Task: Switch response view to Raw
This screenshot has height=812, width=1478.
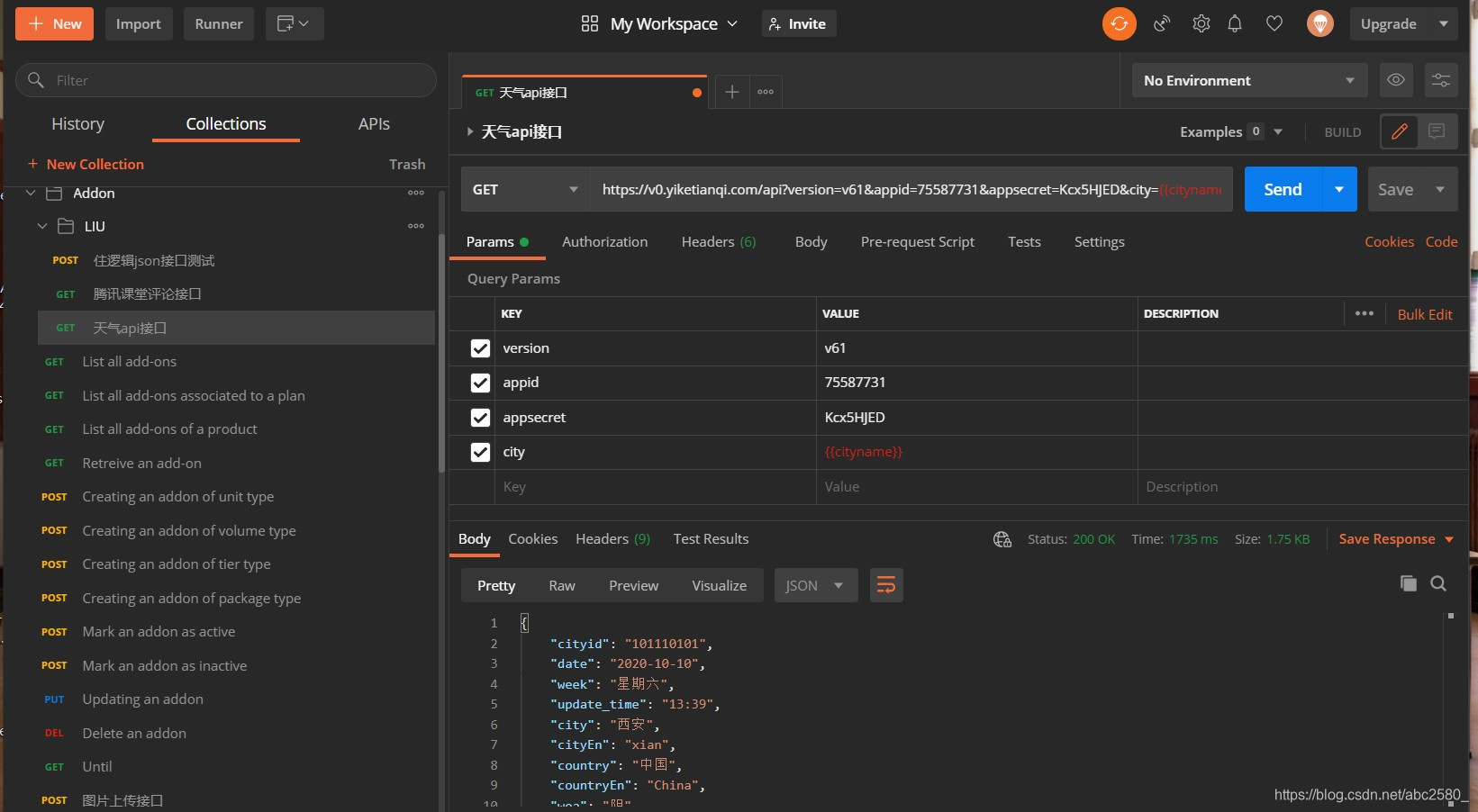Action: coord(562,585)
